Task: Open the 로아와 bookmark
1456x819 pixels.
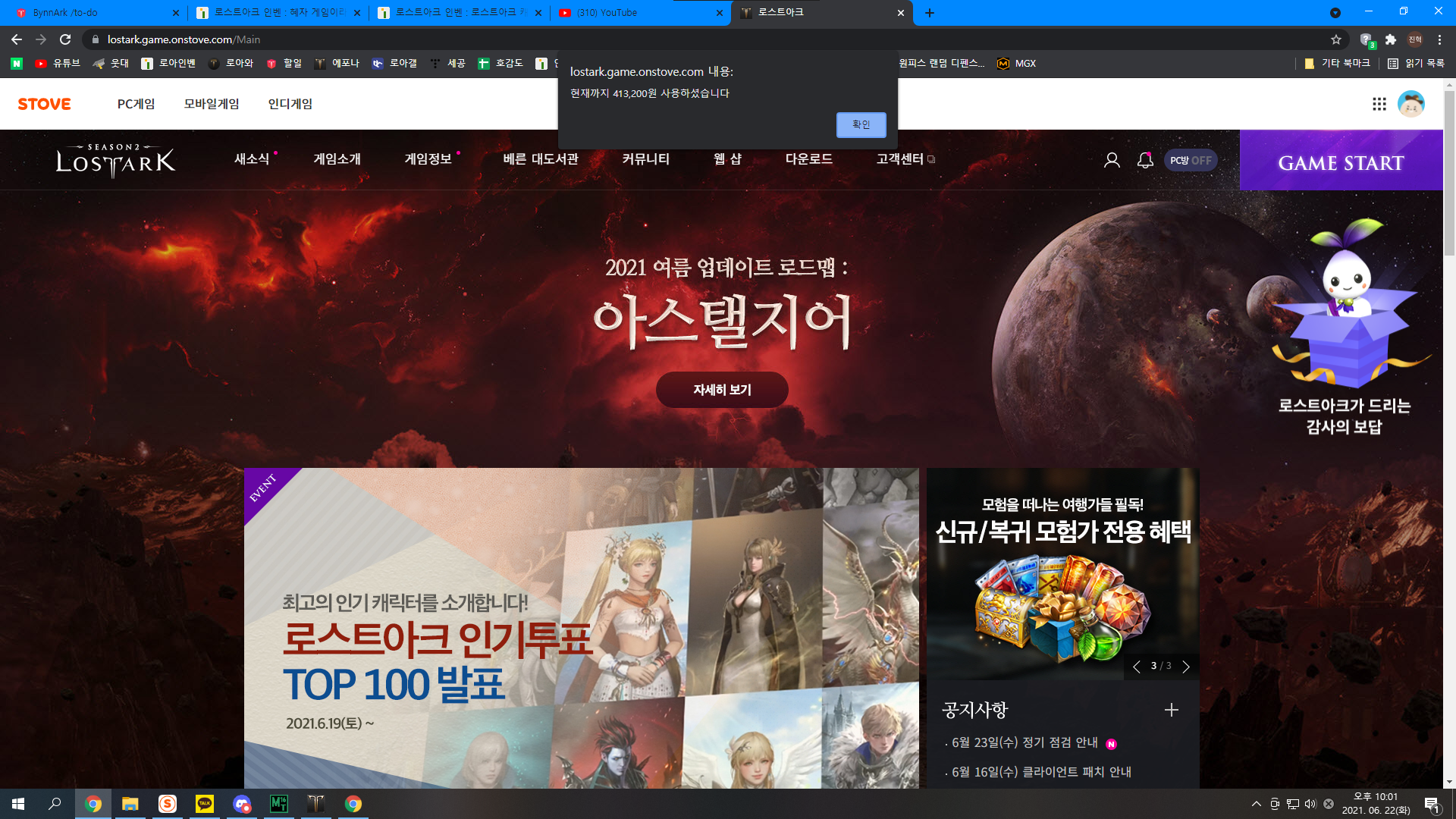Action: 231,64
